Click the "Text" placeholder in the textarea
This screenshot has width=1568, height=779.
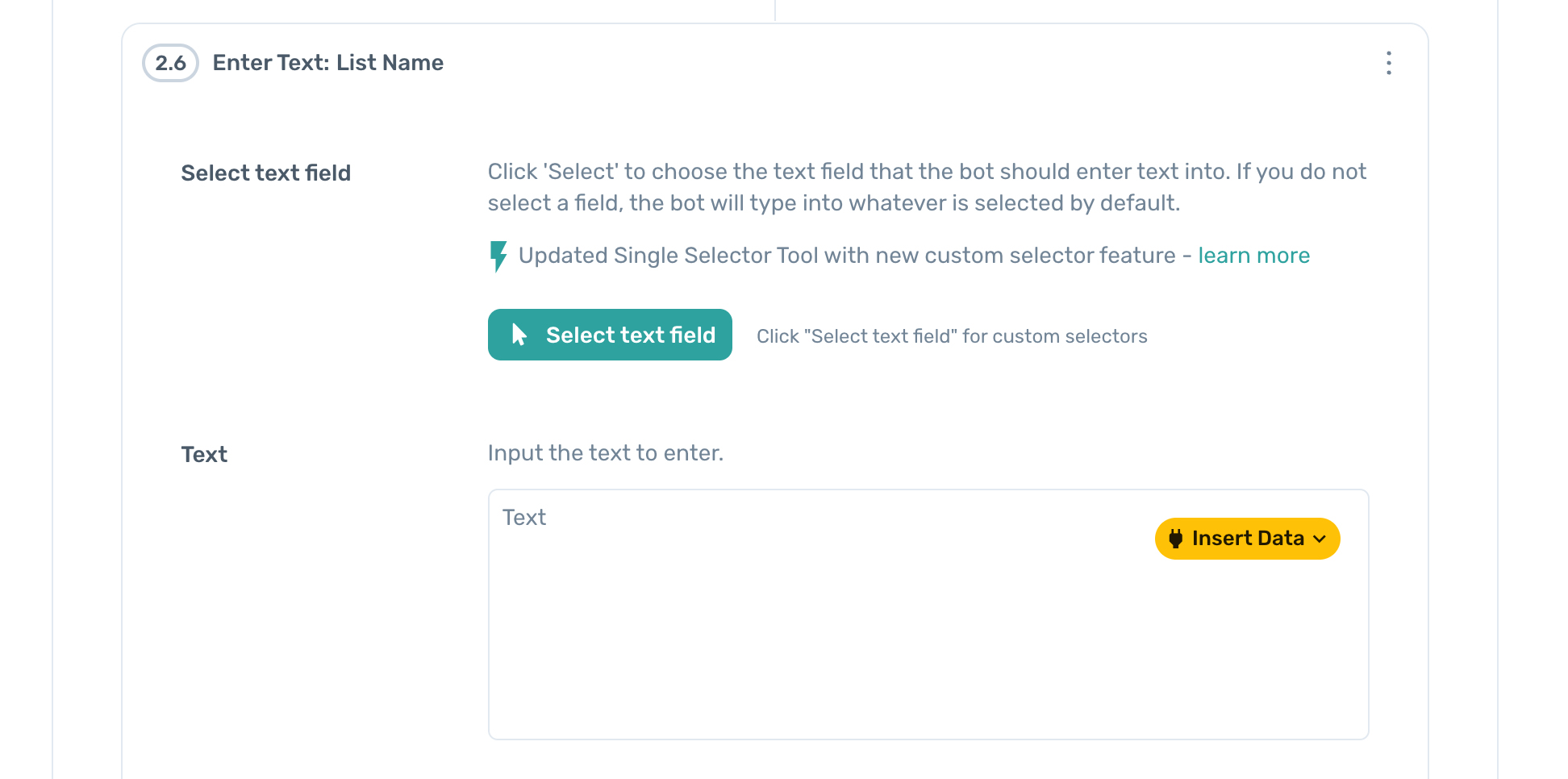pyautogui.click(x=524, y=518)
